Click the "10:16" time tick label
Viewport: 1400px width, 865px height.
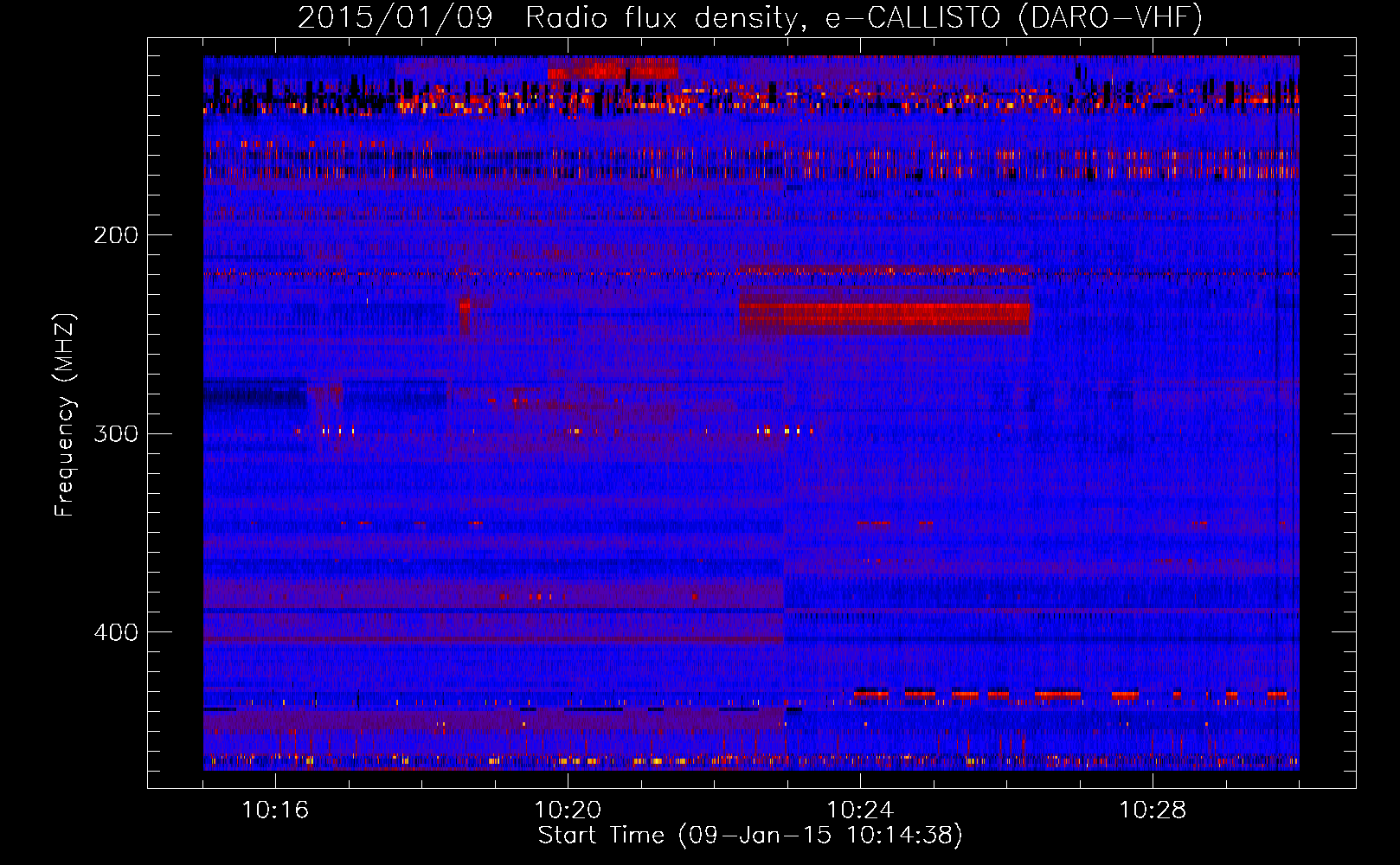pos(275,811)
